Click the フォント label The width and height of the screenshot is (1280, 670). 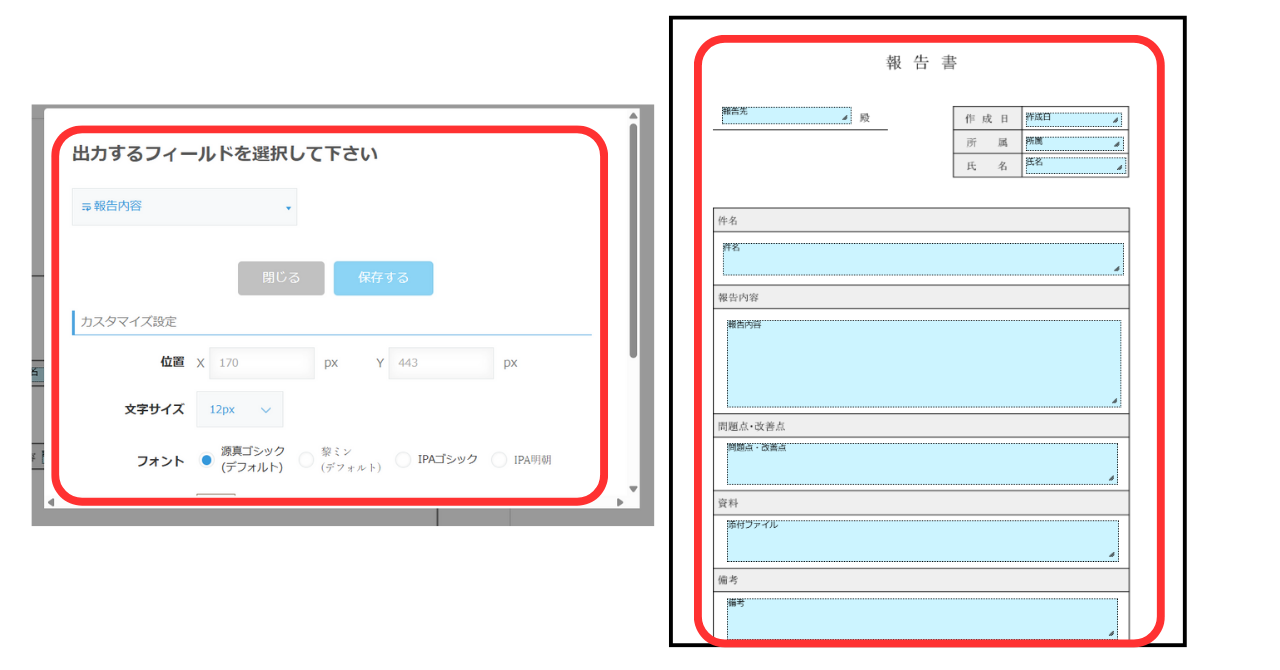(160, 461)
